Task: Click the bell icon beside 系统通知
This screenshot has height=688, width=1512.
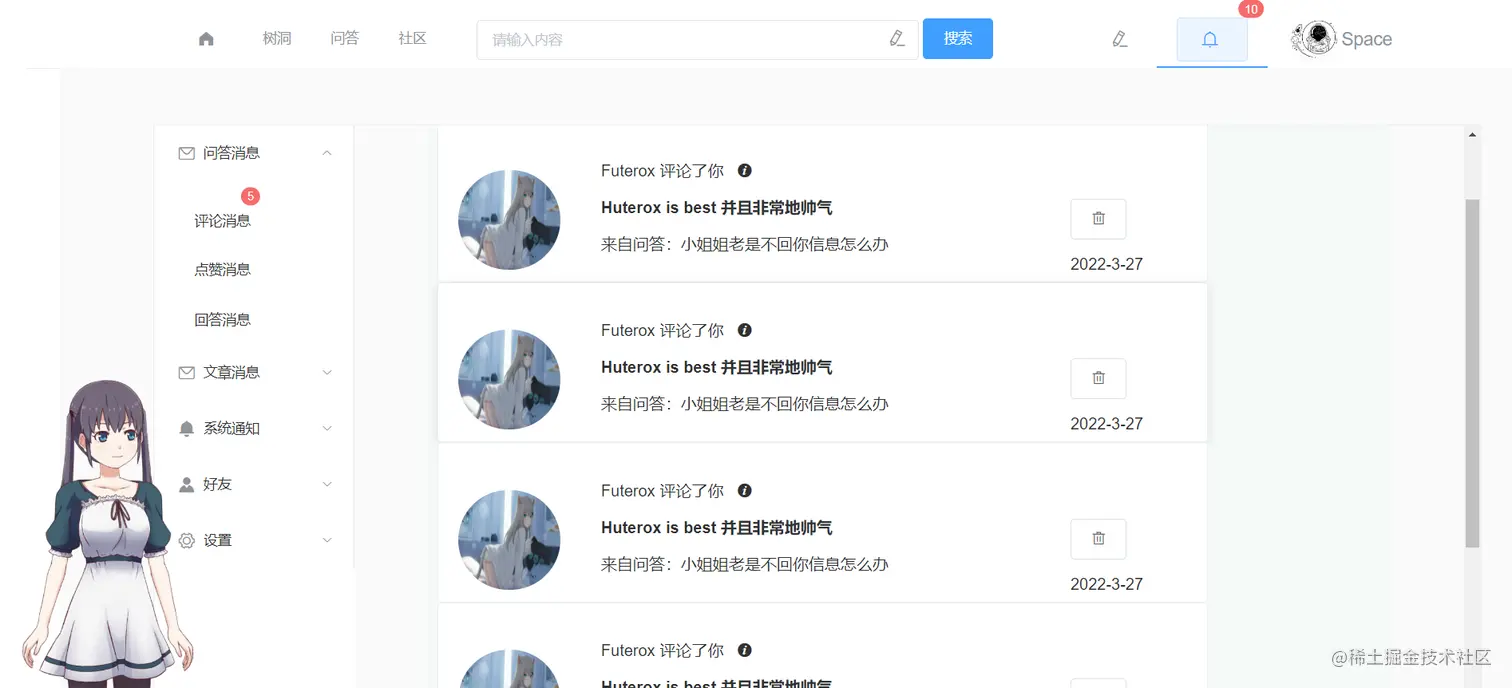Action: (186, 428)
